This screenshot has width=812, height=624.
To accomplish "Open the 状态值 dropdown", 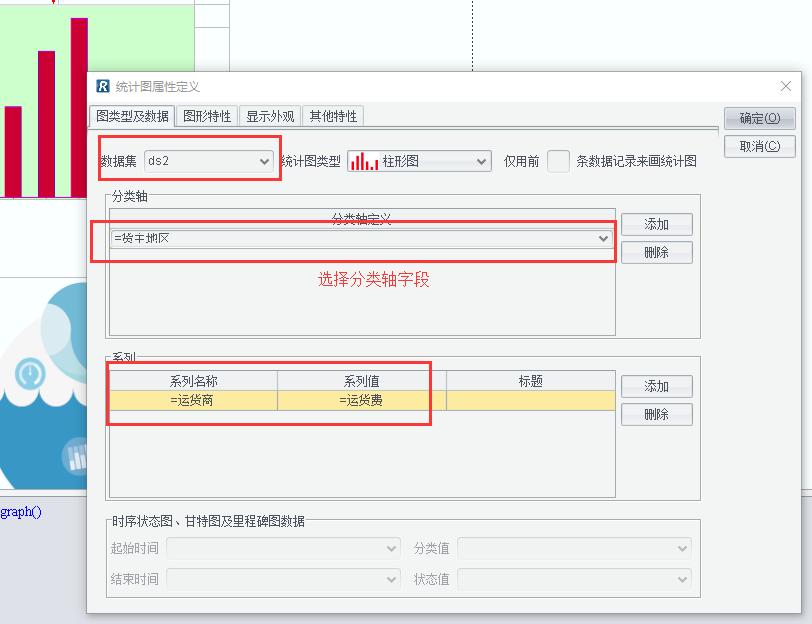I will click(x=682, y=579).
